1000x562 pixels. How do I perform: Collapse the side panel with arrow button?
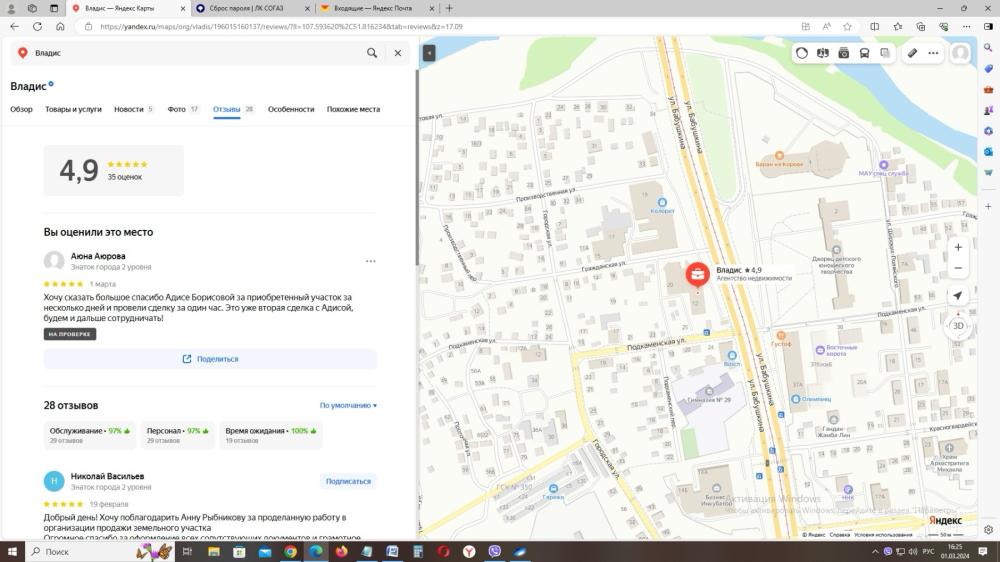(429, 53)
